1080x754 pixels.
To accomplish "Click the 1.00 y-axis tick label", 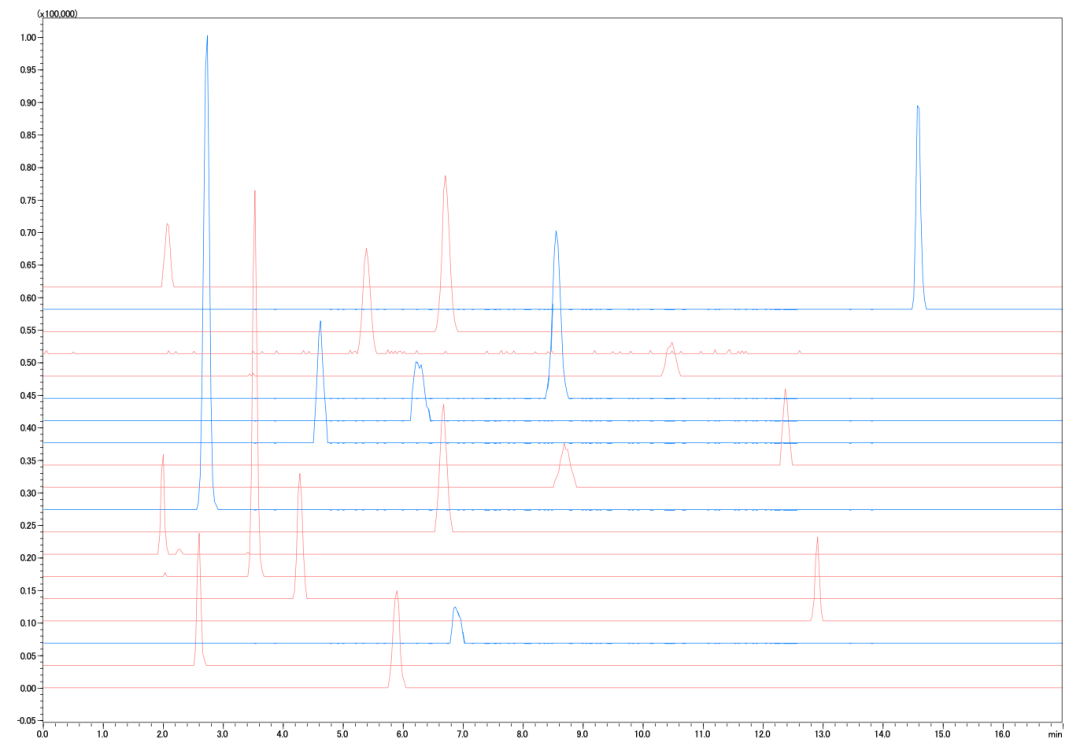I will point(24,37).
